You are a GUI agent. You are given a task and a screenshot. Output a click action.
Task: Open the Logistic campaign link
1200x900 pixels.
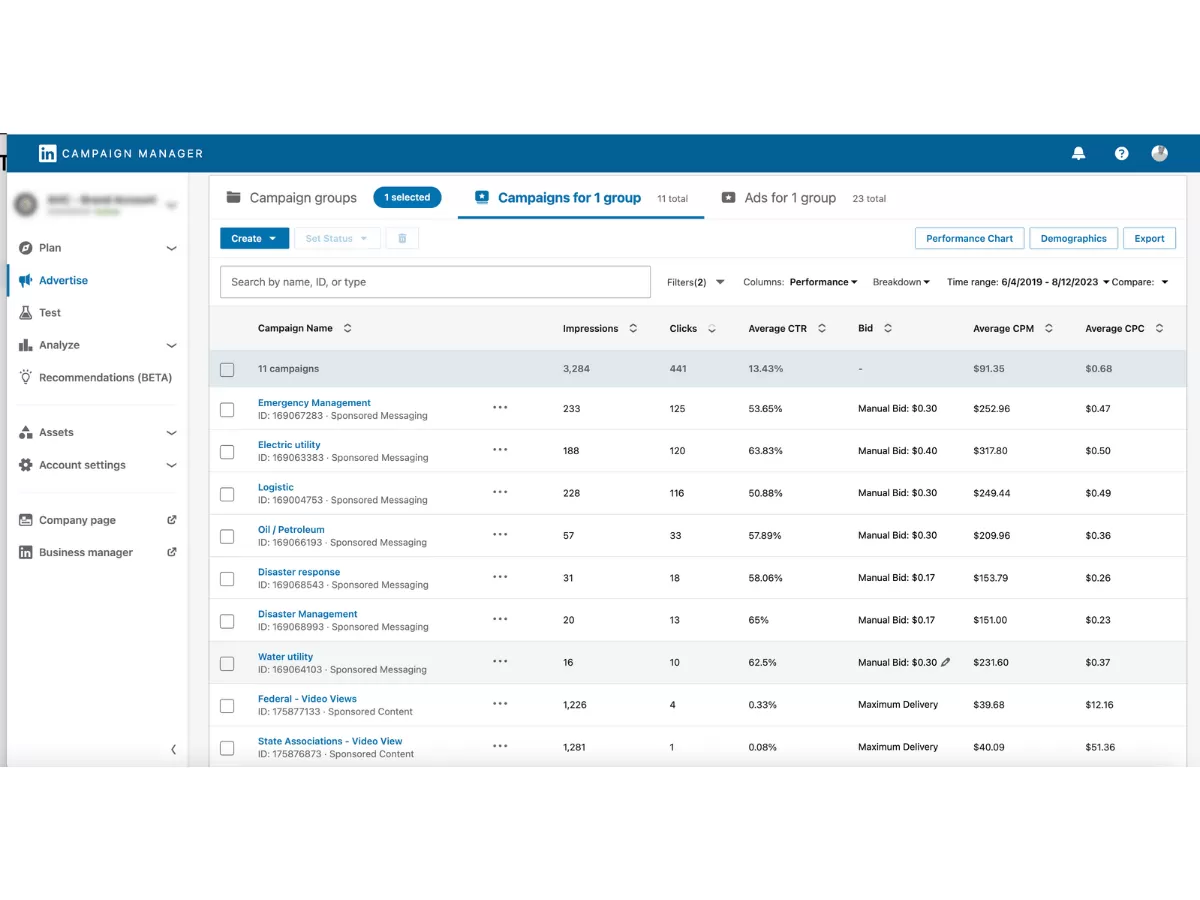click(276, 487)
